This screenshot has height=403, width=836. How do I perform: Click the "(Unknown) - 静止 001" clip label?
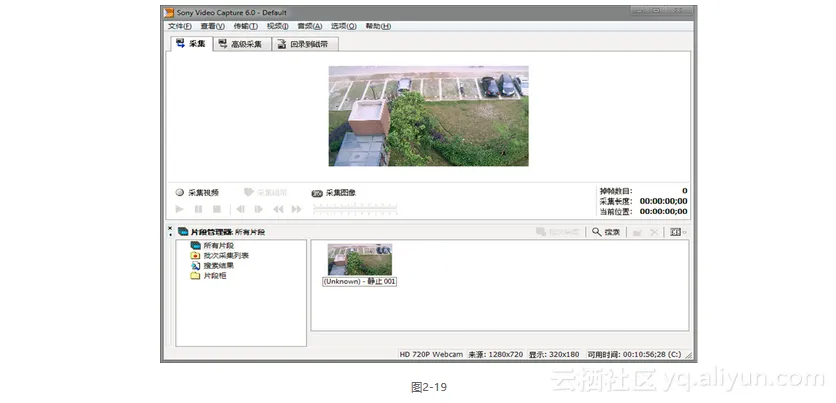point(359,281)
